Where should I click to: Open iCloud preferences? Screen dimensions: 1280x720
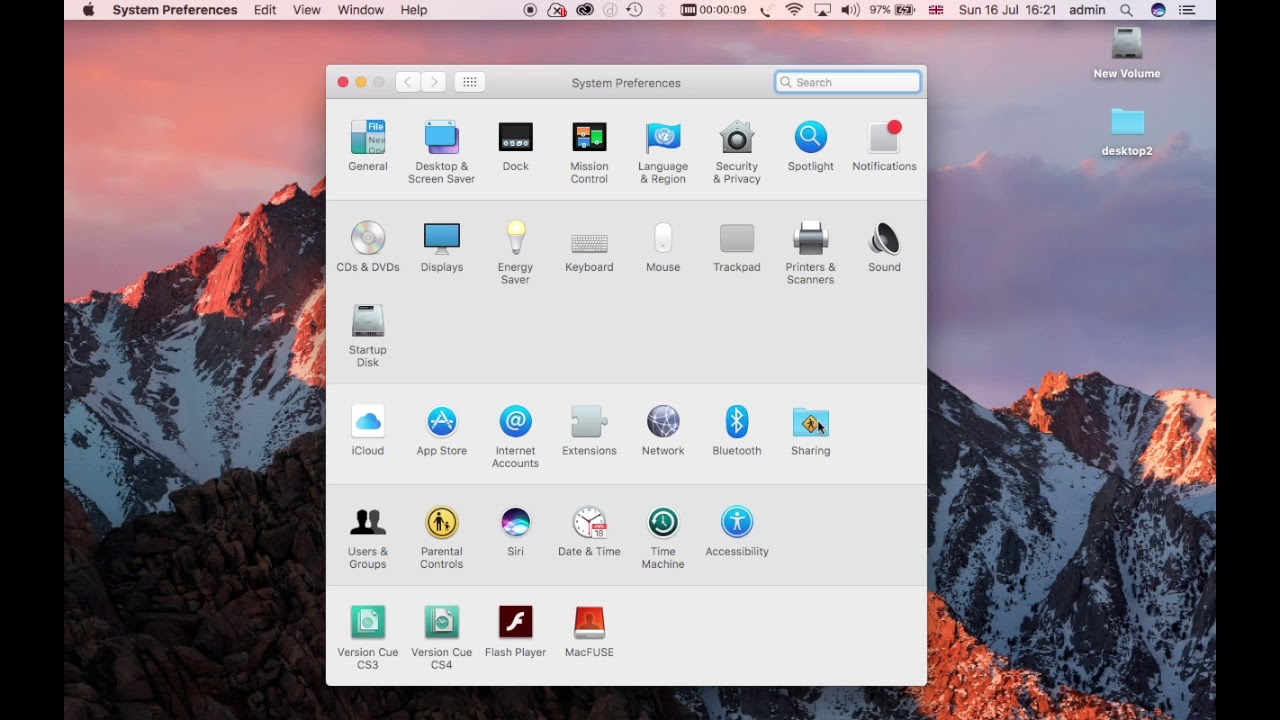368,431
